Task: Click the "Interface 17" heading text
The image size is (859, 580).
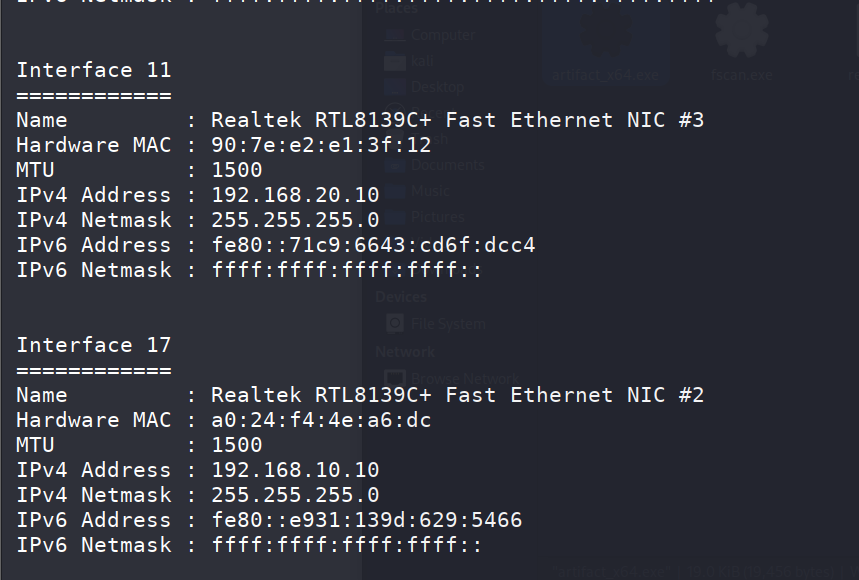Action: 94,345
